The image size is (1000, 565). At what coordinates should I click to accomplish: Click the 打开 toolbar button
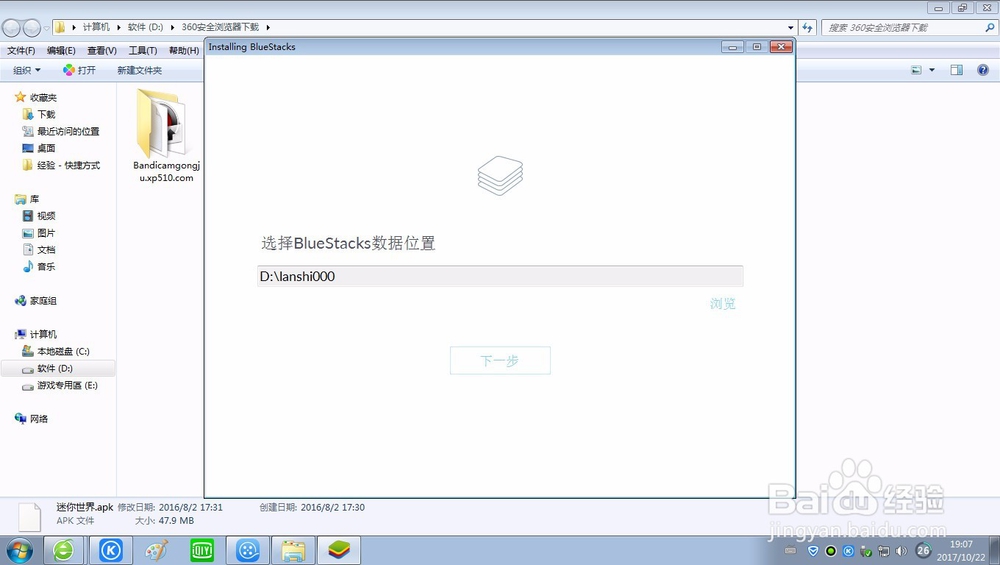coord(80,70)
